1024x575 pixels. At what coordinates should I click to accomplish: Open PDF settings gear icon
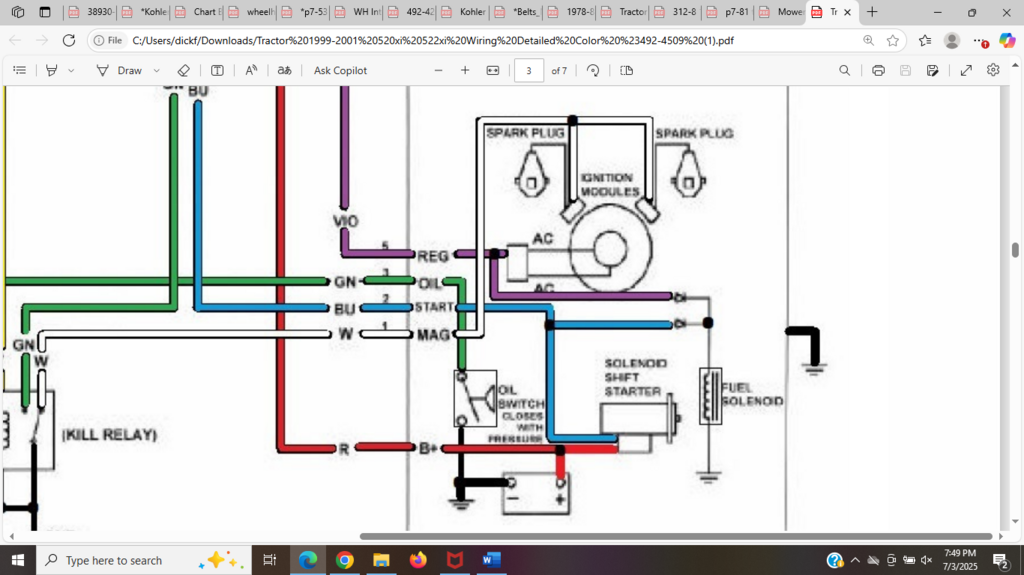coord(993,71)
